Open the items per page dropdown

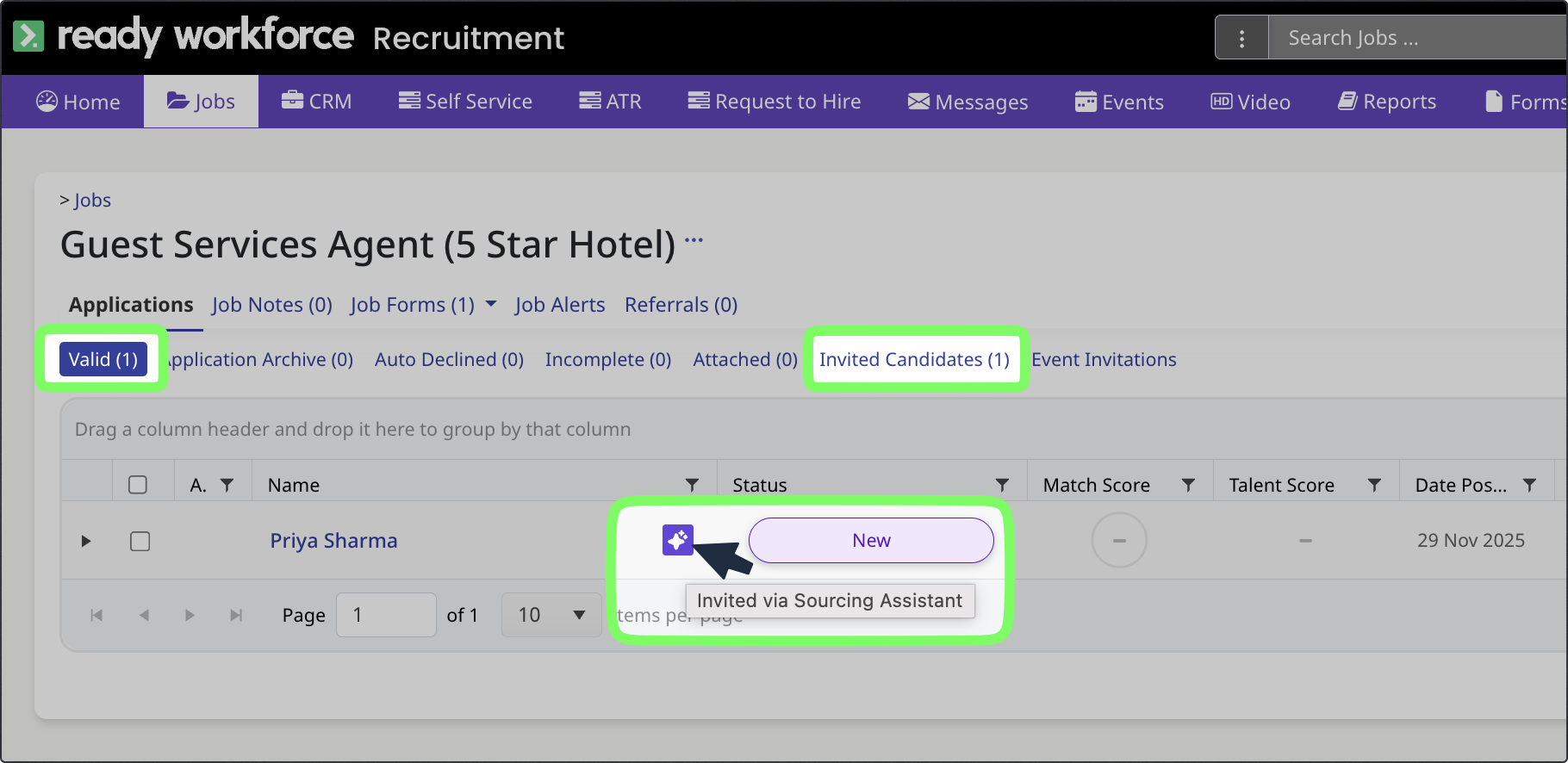(x=551, y=615)
